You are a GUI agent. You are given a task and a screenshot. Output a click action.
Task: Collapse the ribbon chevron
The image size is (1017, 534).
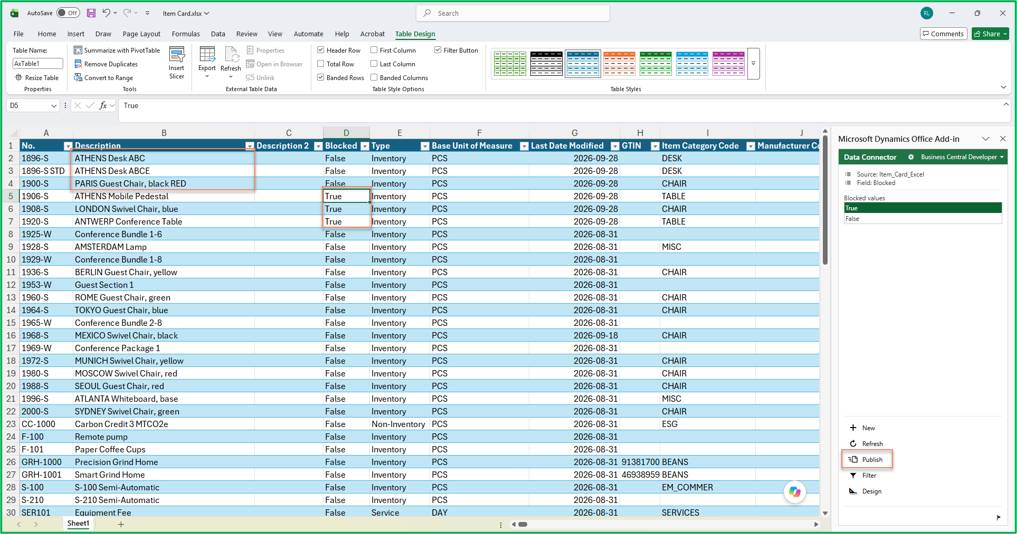(x=1003, y=87)
